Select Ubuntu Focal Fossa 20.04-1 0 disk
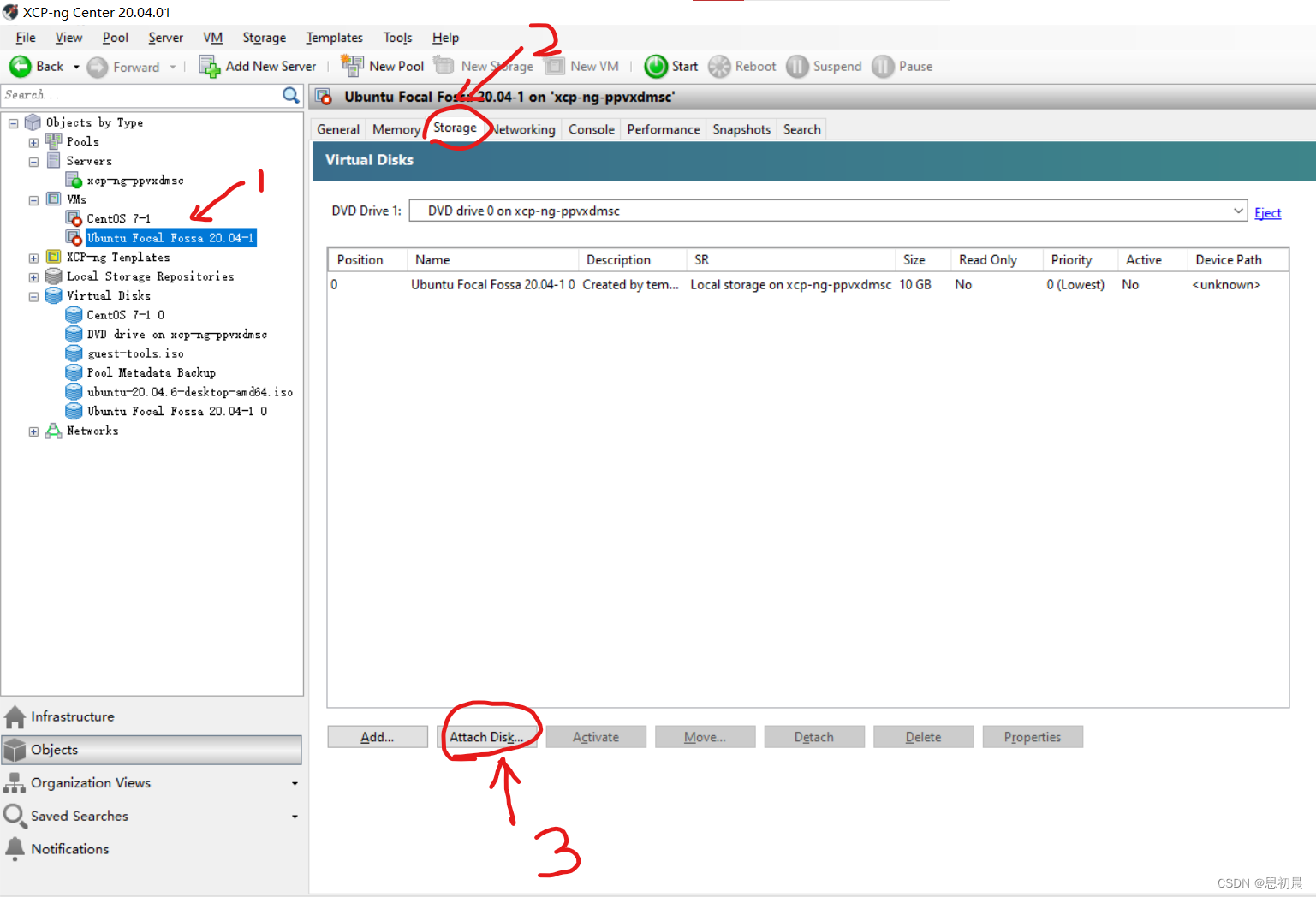 (x=177, y=411)
